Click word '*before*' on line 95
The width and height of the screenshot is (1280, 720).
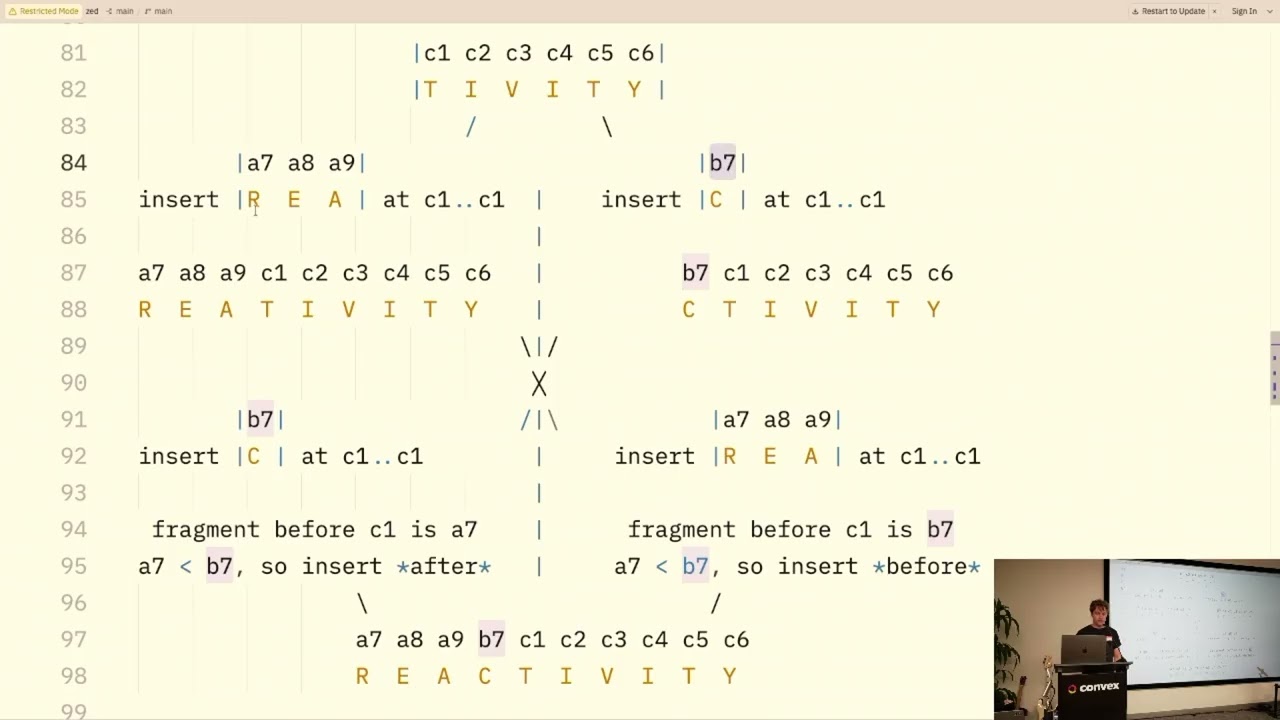[927, 566]
